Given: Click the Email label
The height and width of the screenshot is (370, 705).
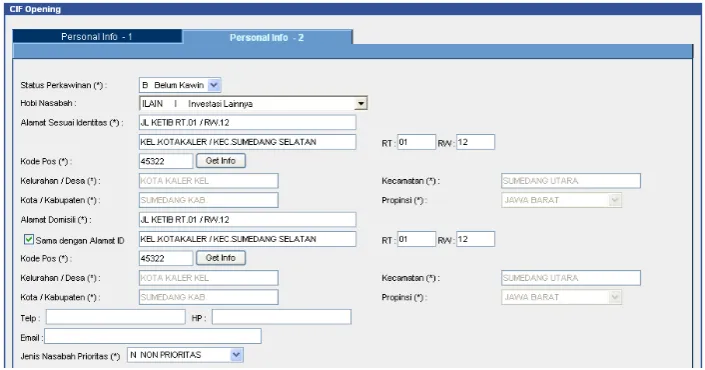Looking at the screenshot, I should tap(31, 337).
